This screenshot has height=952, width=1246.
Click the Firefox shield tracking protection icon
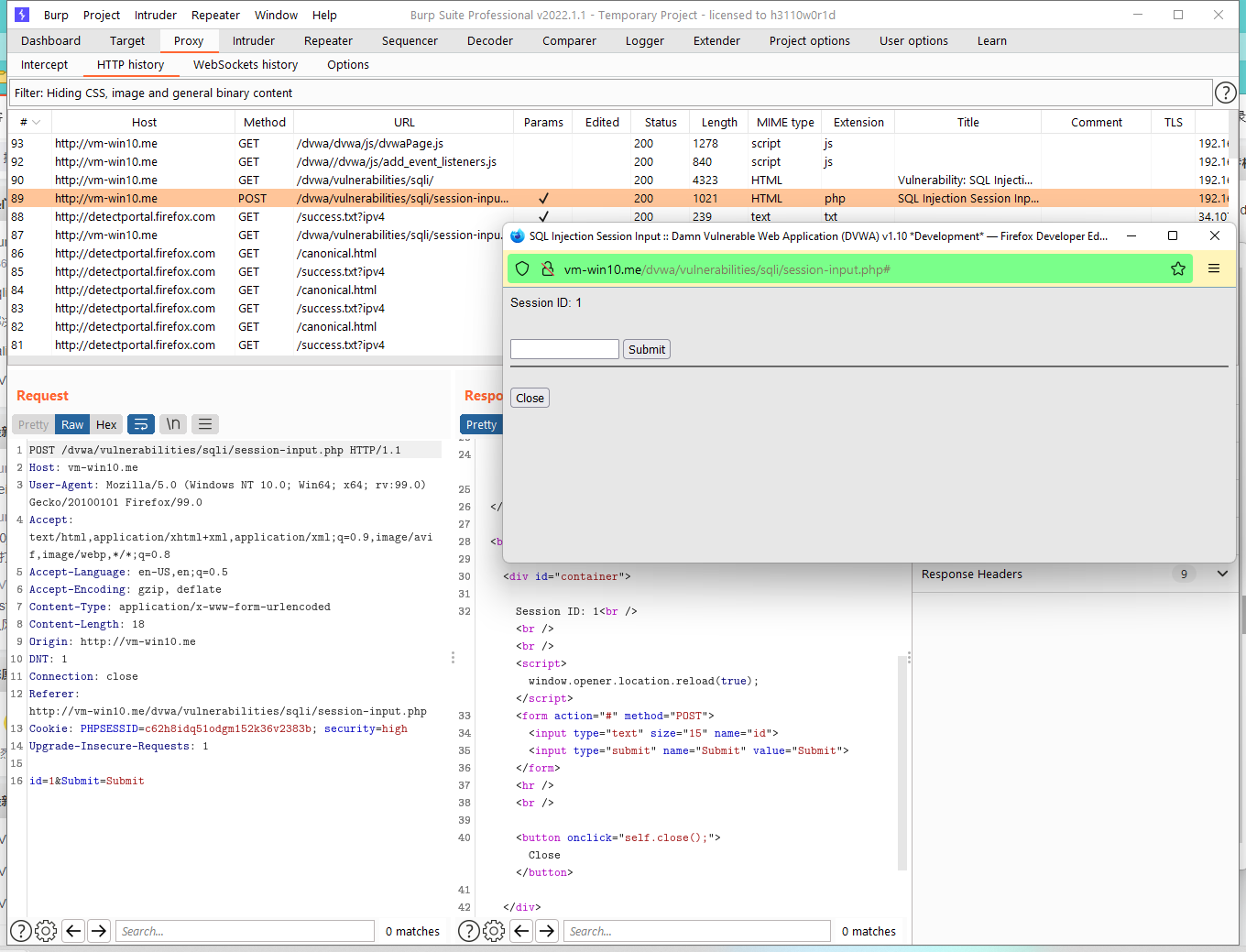(x=522, y=268)
